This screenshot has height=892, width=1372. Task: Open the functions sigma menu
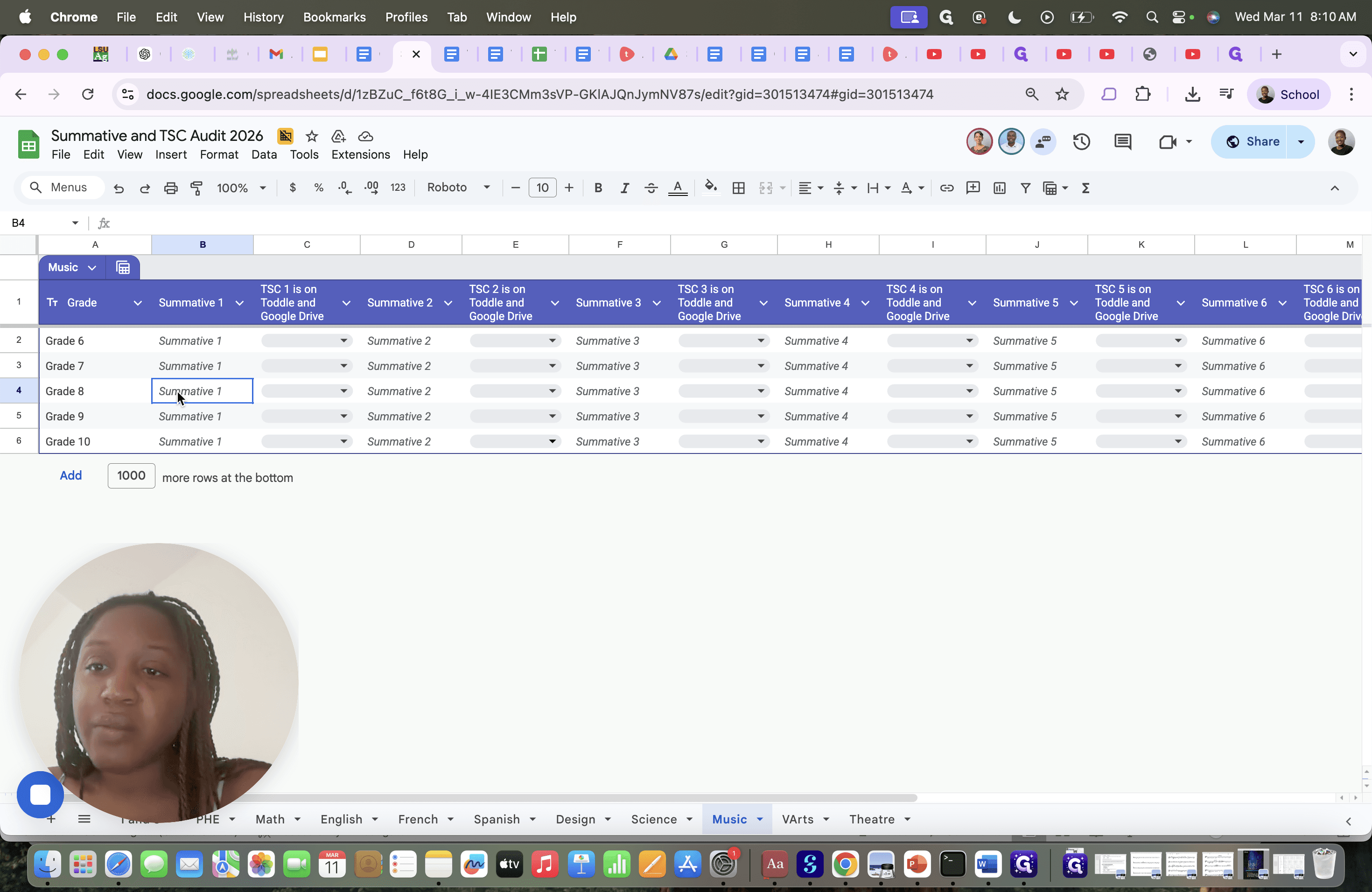click(x=1085, y=188)
